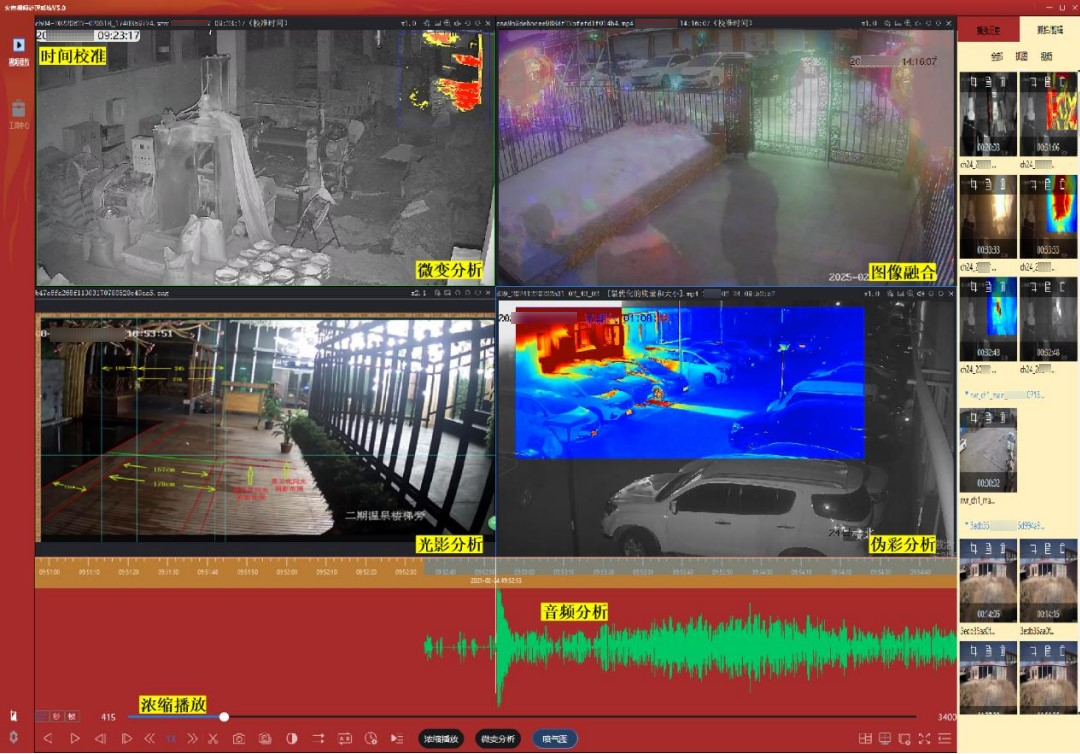The width and height of the screenshot is (1080, 754).
Task: Switch to four-pane grid layout icon
Action: pos(865,739)
